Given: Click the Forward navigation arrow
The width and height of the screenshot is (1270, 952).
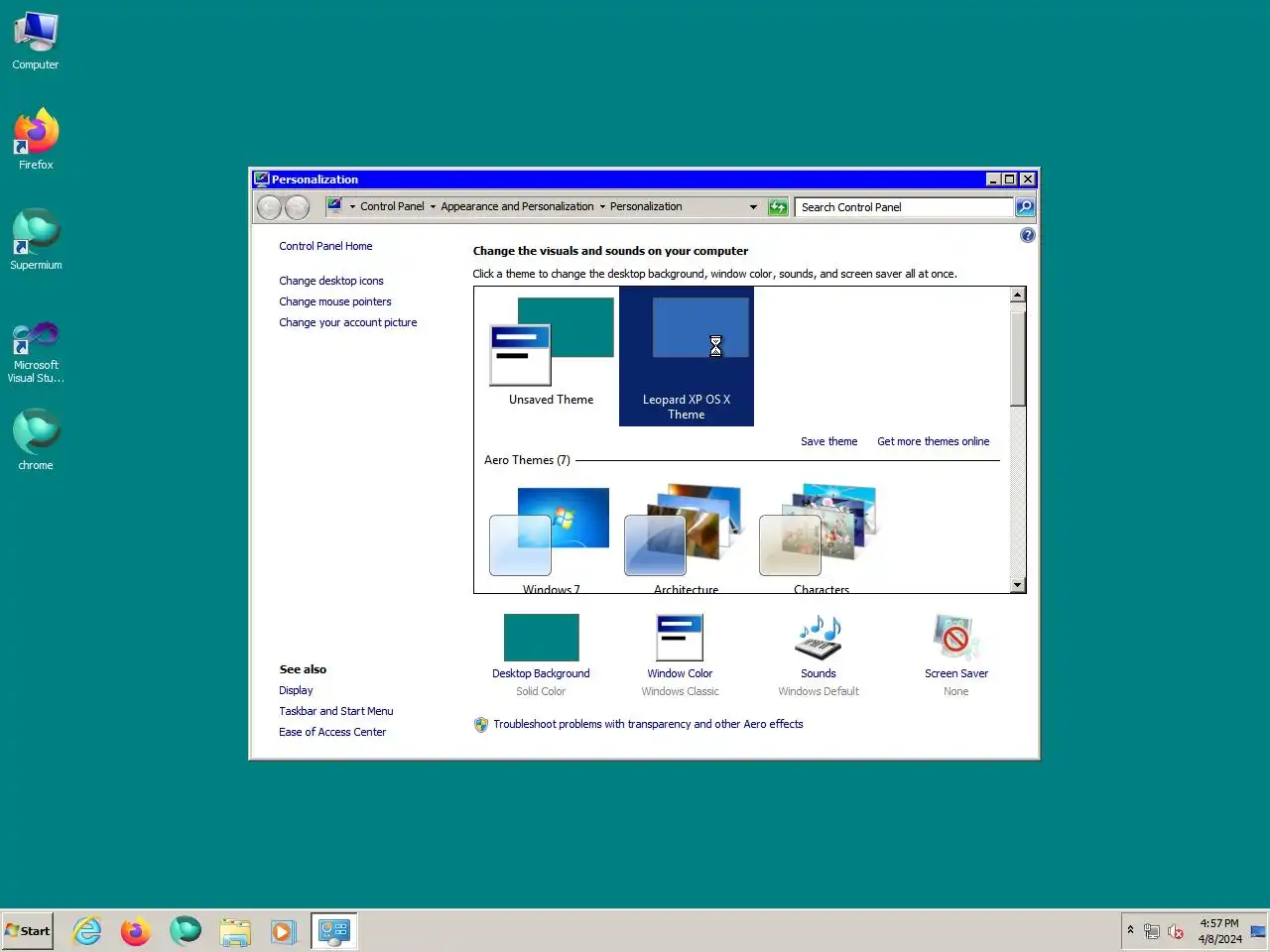Looking at the screenshot, I should pos(297,206).
